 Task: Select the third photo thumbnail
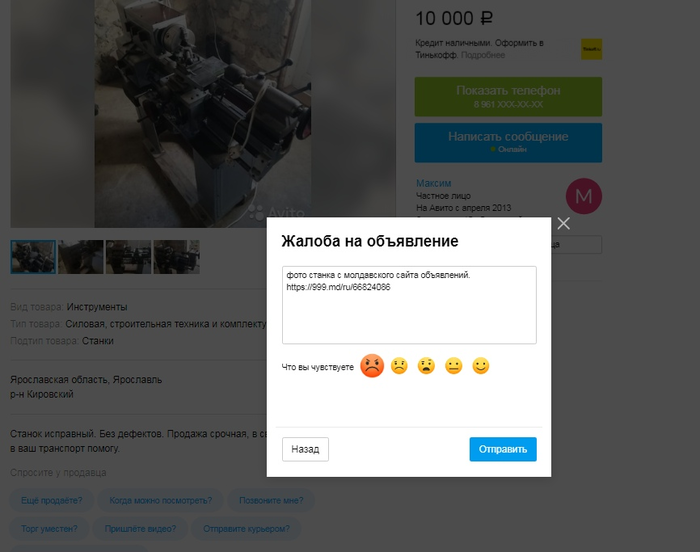[x=129, y=257]
